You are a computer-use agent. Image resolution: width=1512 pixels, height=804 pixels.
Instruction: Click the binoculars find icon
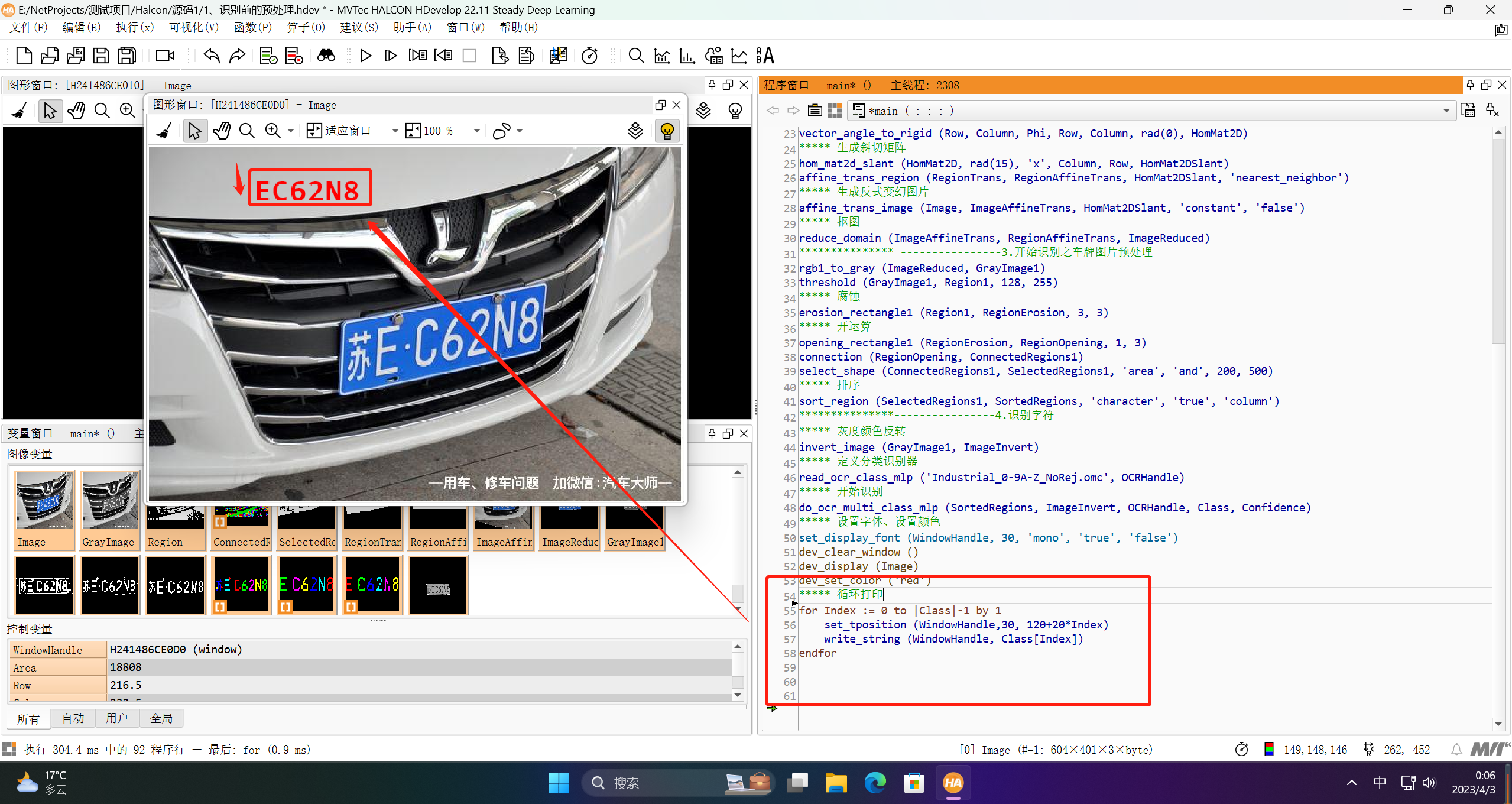326,56
